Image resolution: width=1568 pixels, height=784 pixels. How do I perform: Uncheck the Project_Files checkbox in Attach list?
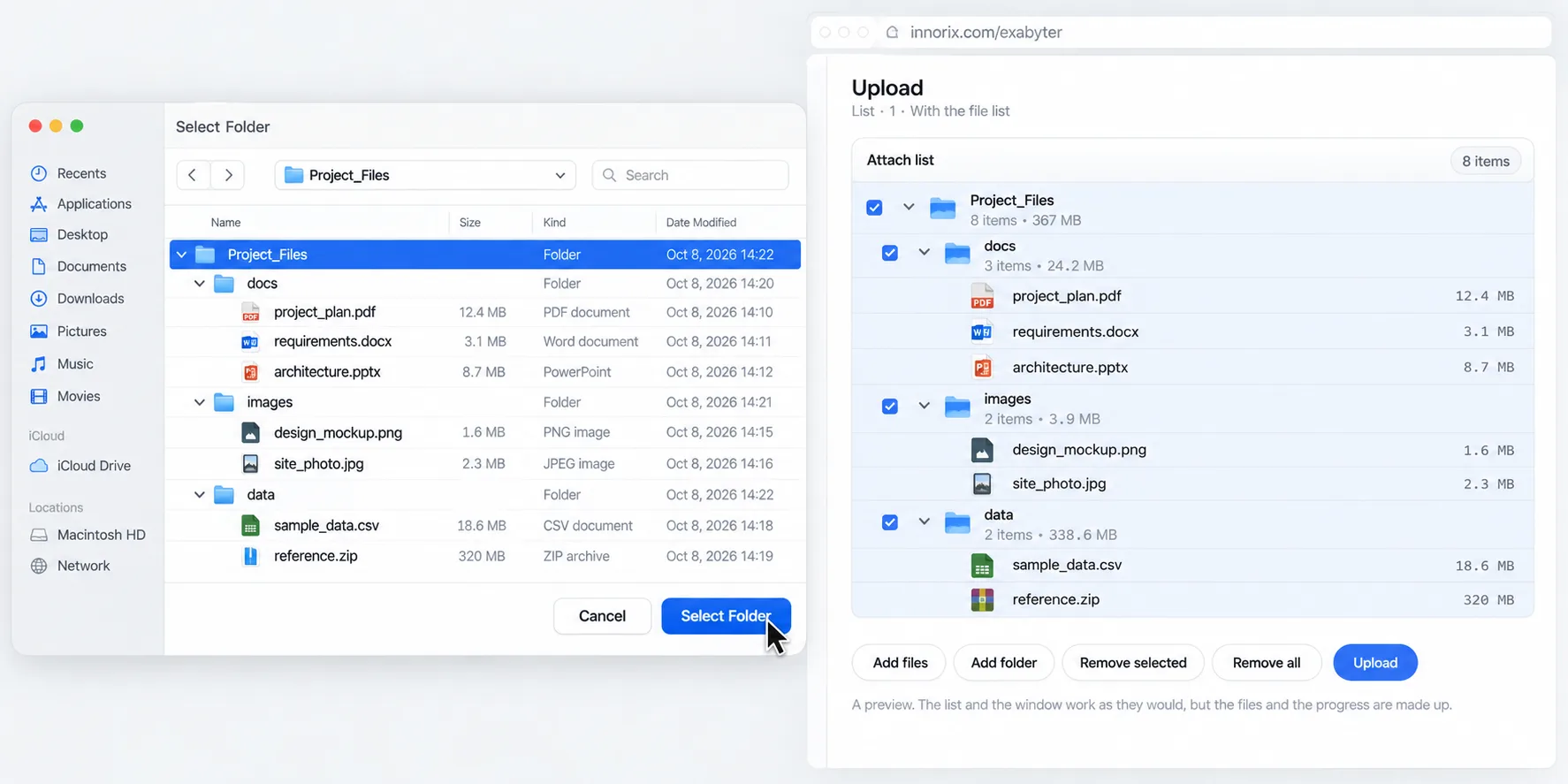(x=874, y=208)
